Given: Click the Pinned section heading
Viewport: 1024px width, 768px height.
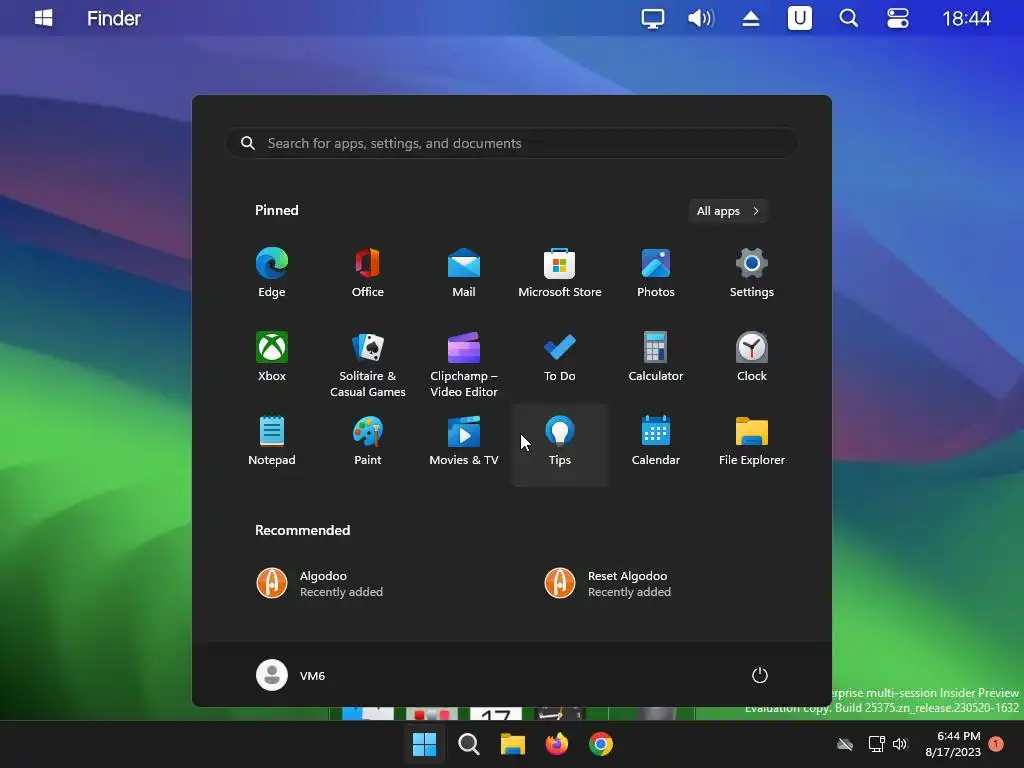Looking at the screenshot, I should 277,210.
